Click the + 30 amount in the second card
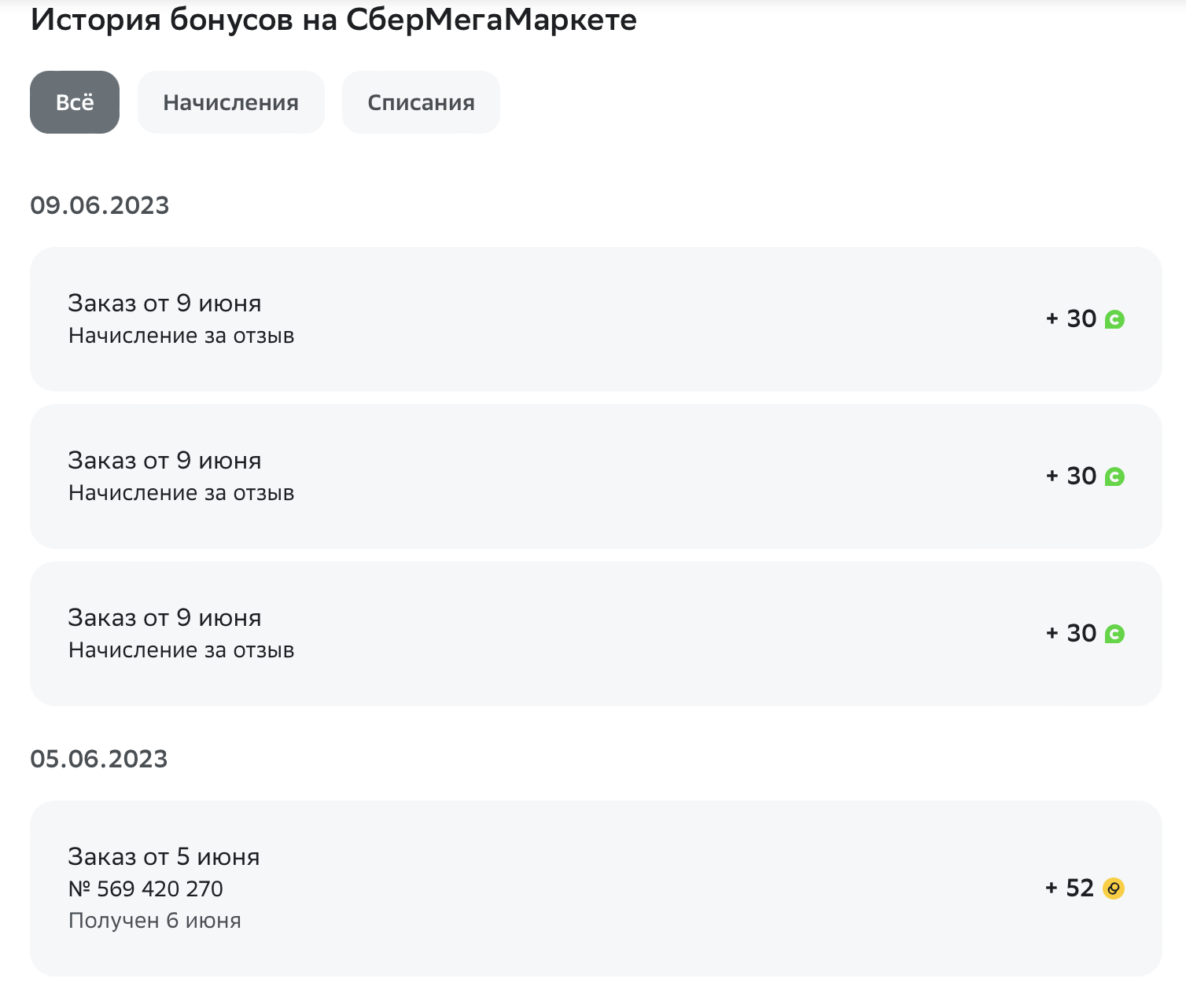 1071,476
